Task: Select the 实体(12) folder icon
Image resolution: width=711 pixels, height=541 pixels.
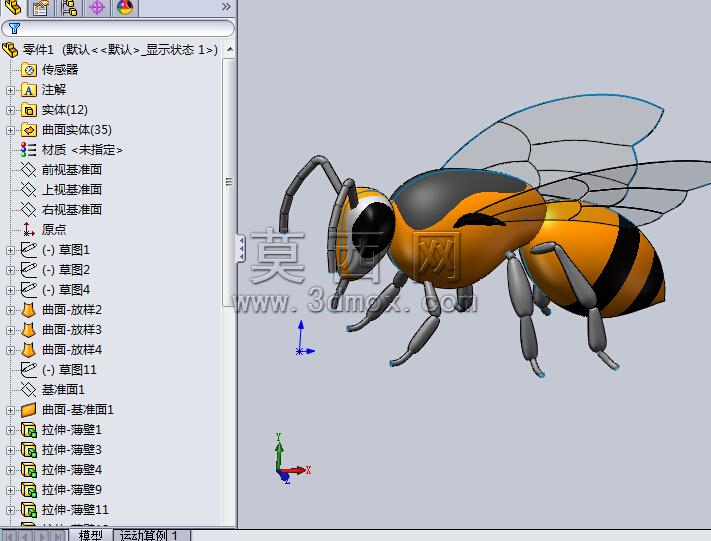Action: (29, 110)
